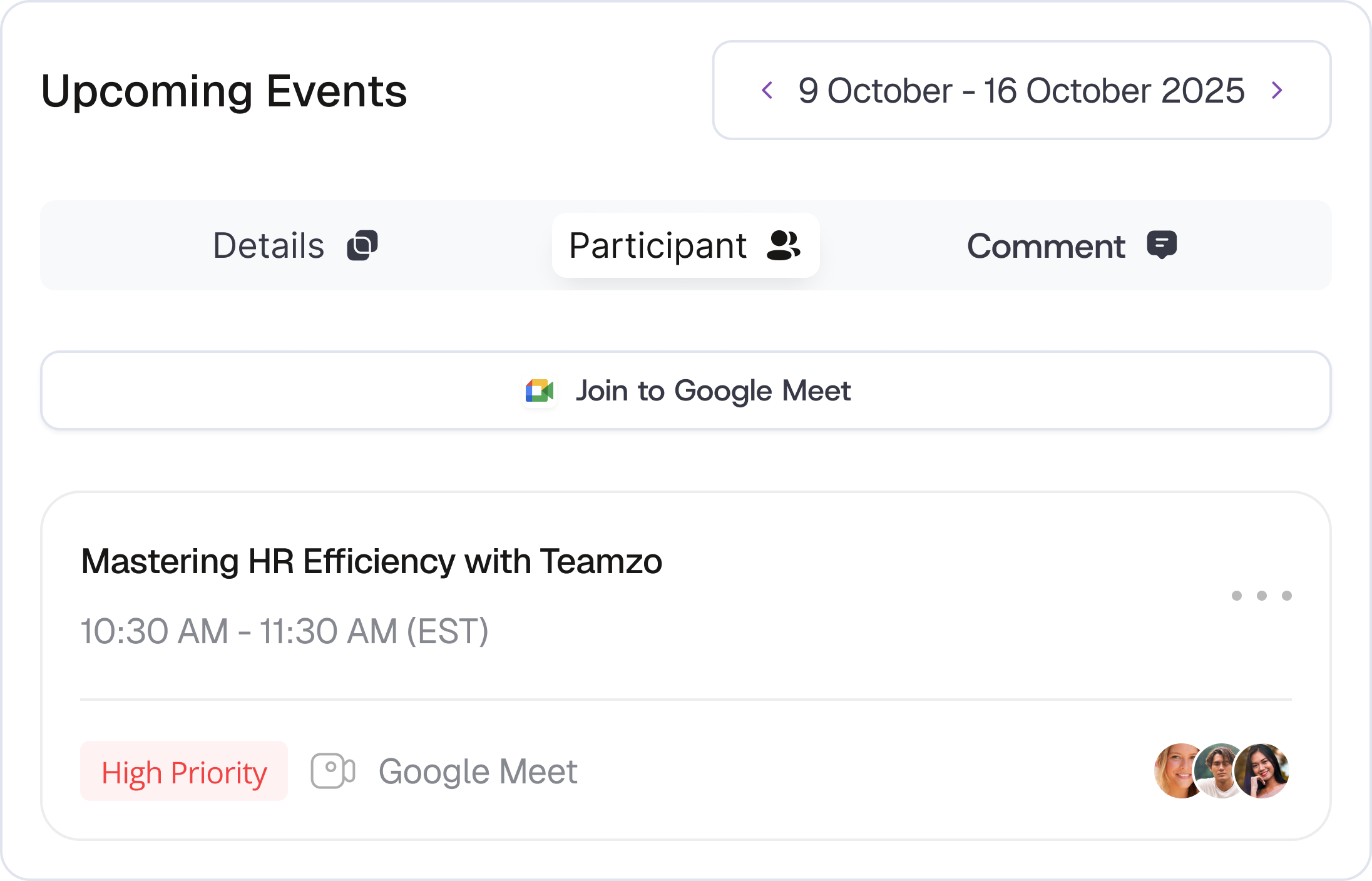Click the colorful Google Meet logo icon
1372x881 pixels.
click(540, 391)
